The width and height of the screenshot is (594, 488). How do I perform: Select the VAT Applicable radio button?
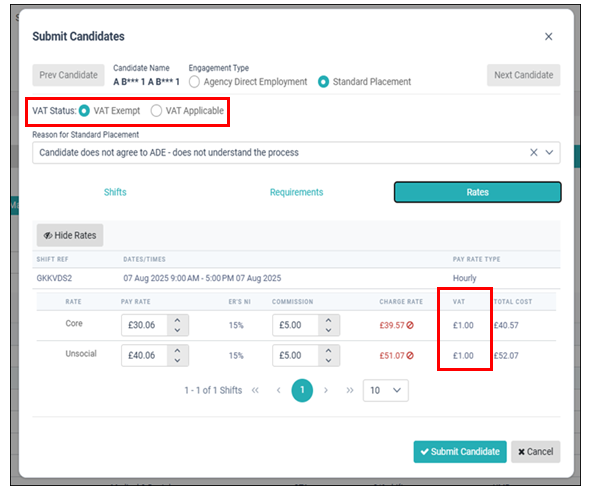(156, 111)
